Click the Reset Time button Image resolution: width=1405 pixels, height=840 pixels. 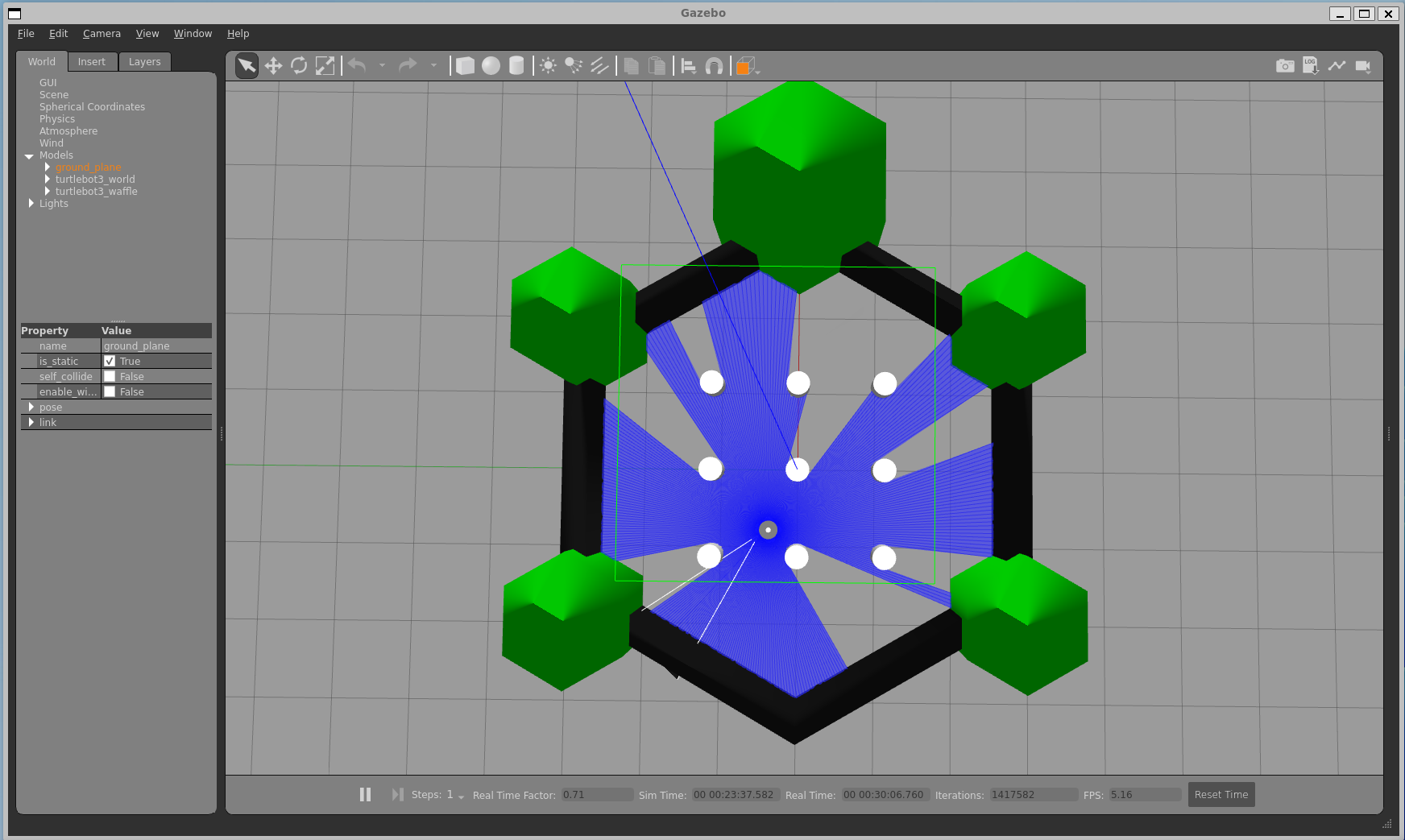[1221, 794]
